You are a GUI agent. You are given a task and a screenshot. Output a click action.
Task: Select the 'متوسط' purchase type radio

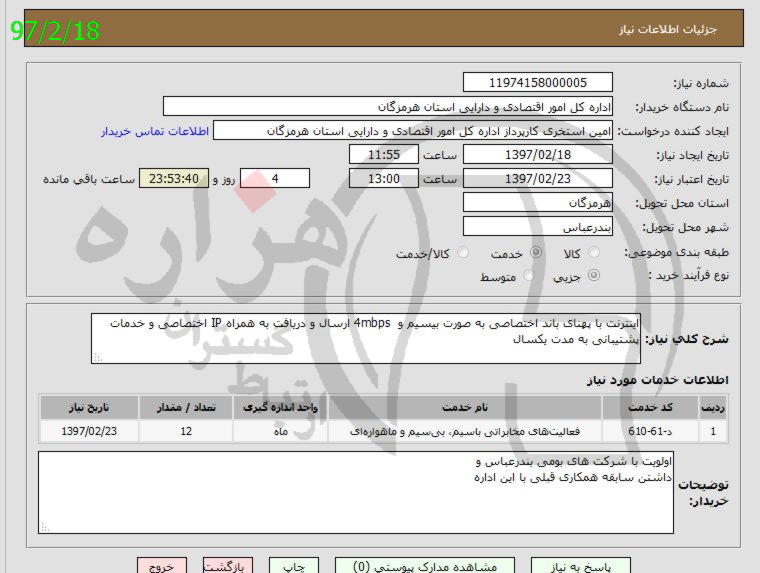528,275
